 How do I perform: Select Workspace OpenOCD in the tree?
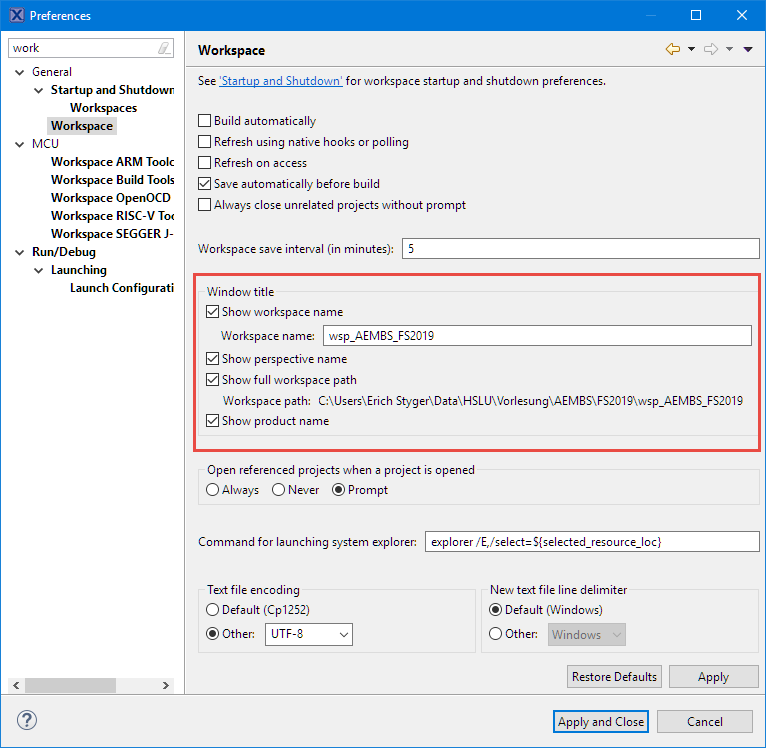[x=110, y=198]
